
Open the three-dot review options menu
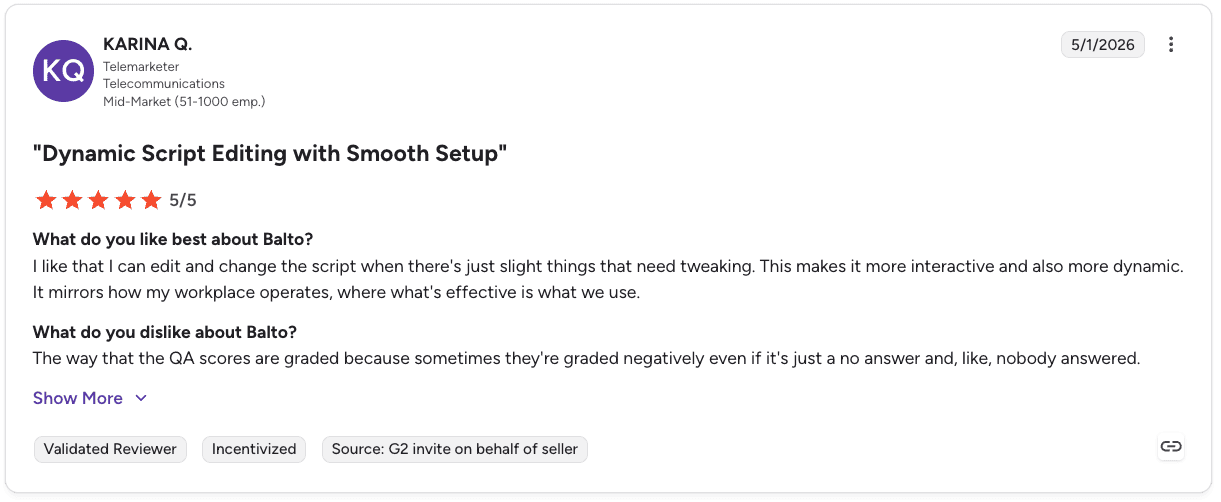tap(1171, 45)
